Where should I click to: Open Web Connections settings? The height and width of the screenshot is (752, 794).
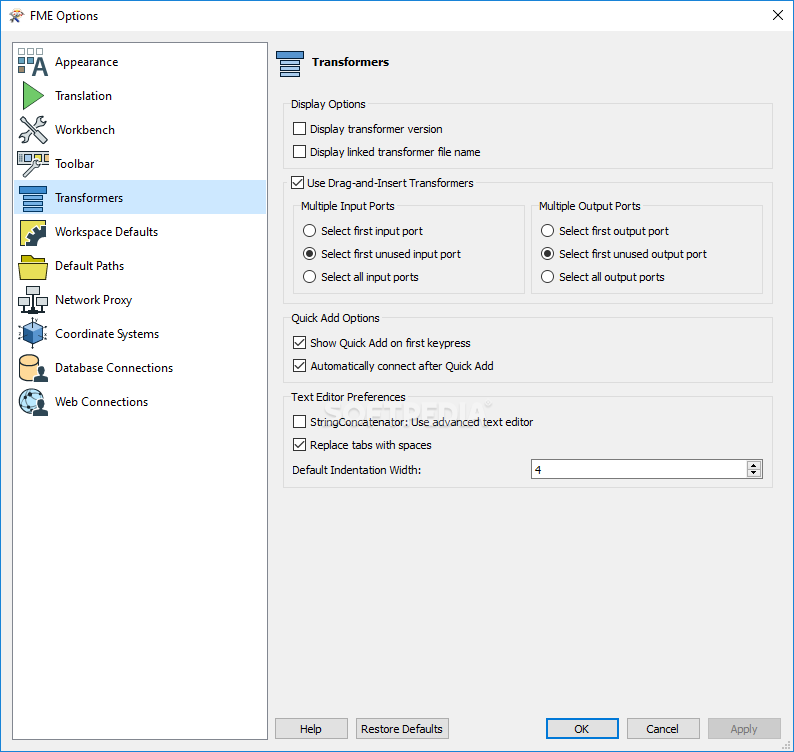point(140,402)
